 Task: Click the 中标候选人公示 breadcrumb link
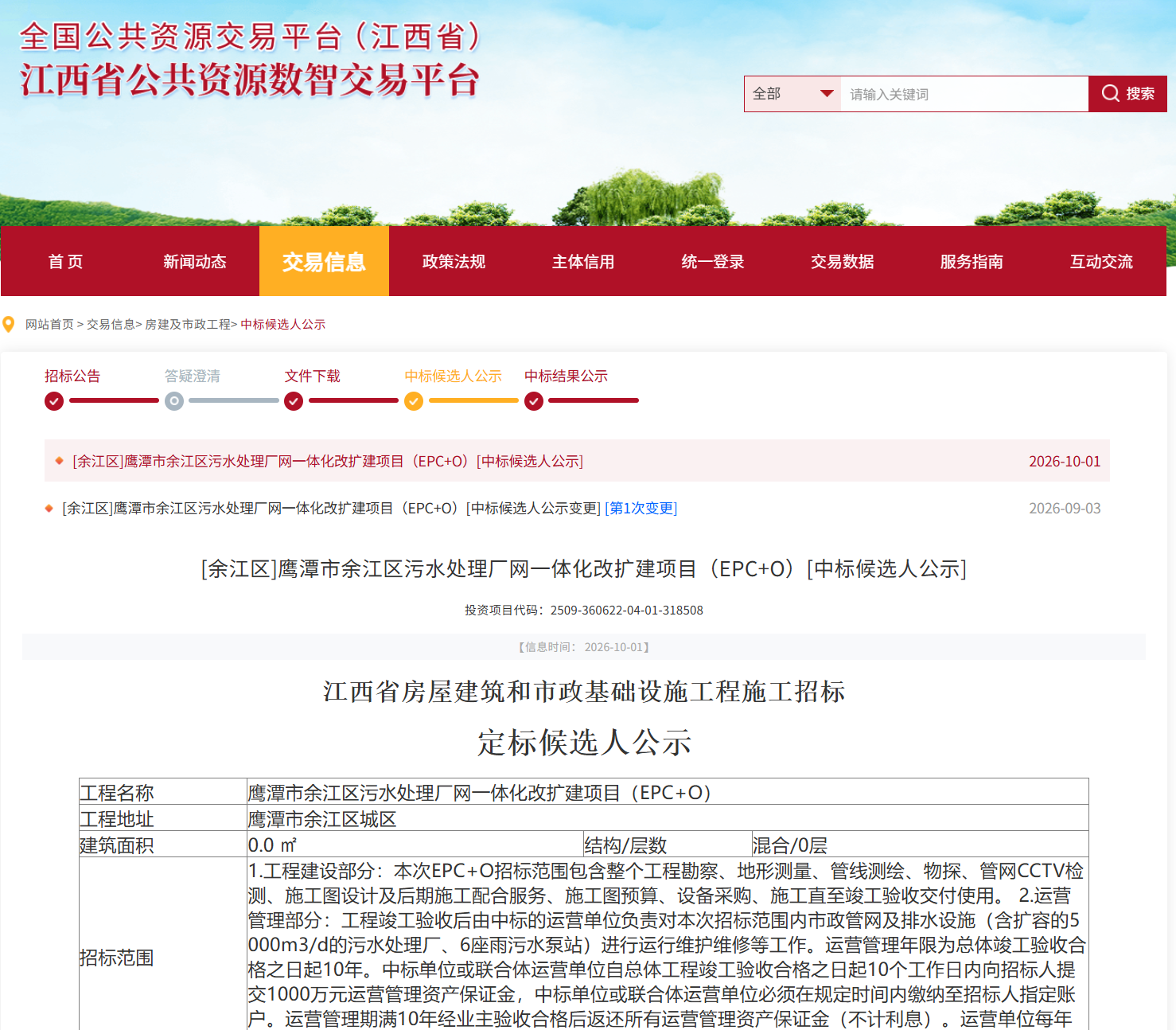283,325
